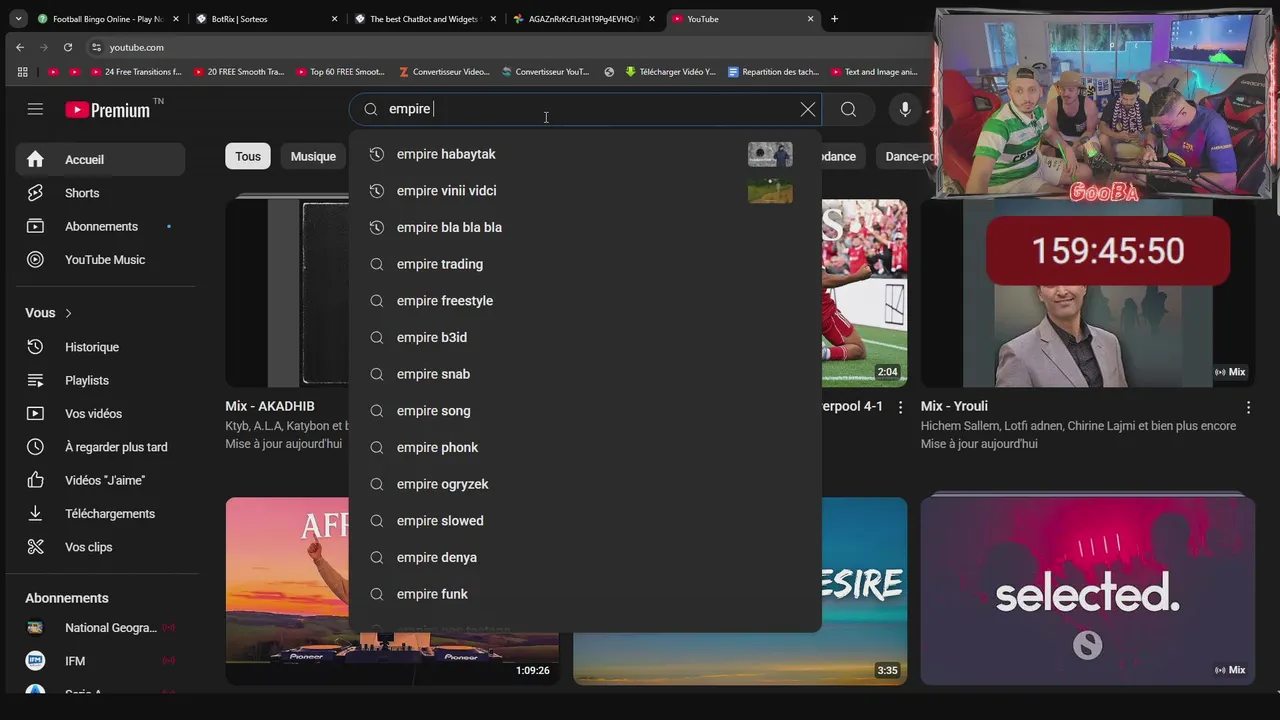Open YouTube Music sidebar entry
Screen dimensions: 1280x720
pyautogui.click(x=100, y=259)
